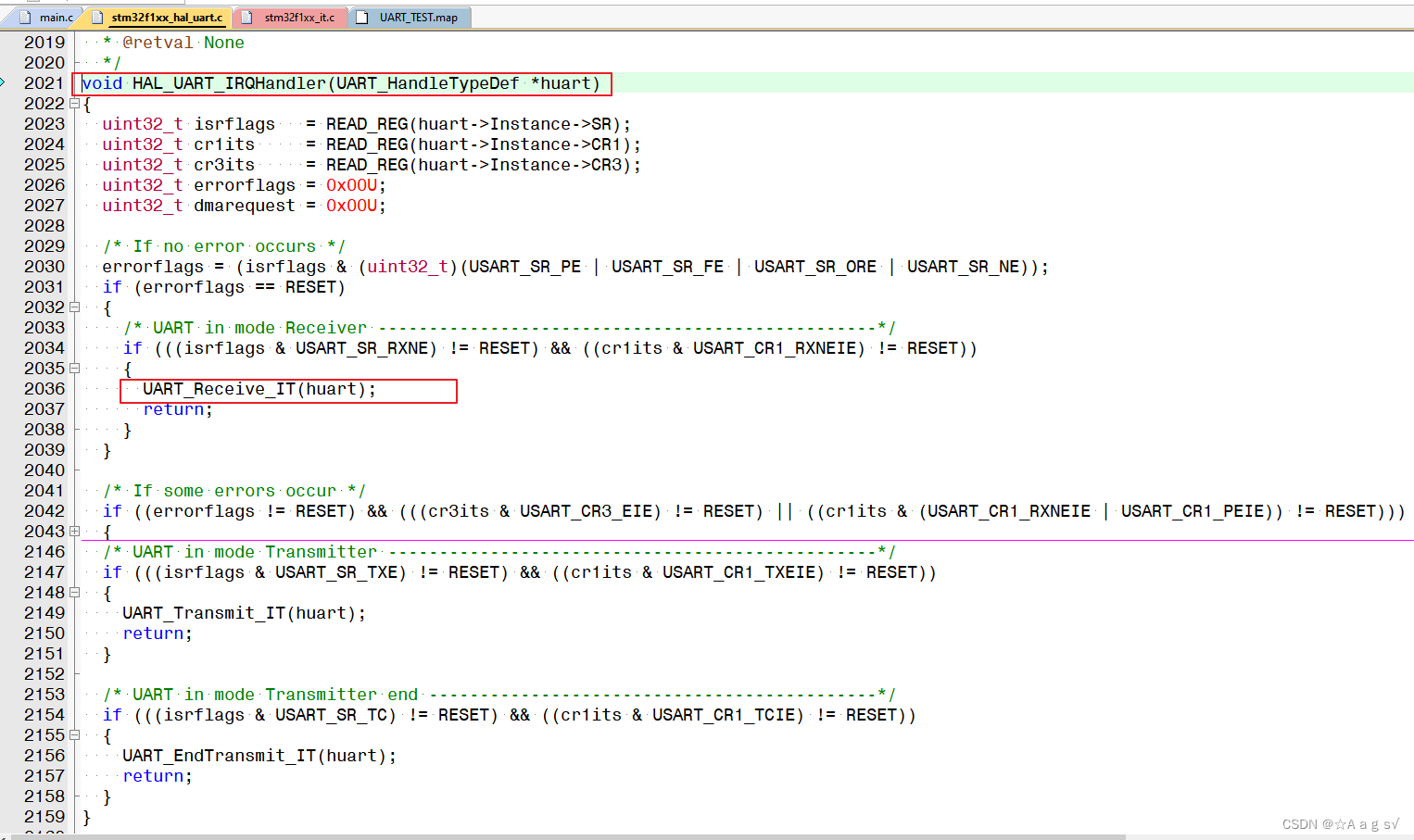Expand the collapsed fold at line 2043
1414x840 pixels.
(75, 532)
